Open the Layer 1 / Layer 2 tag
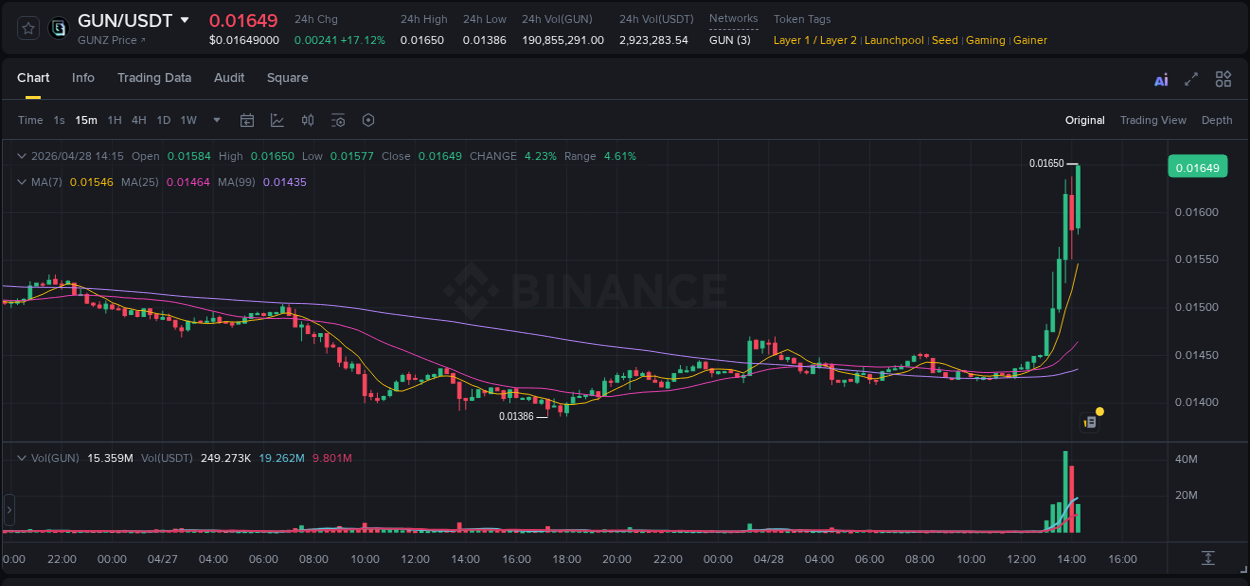The height and width of the screenshot is (586, 1250). click(x=815, y=40)
